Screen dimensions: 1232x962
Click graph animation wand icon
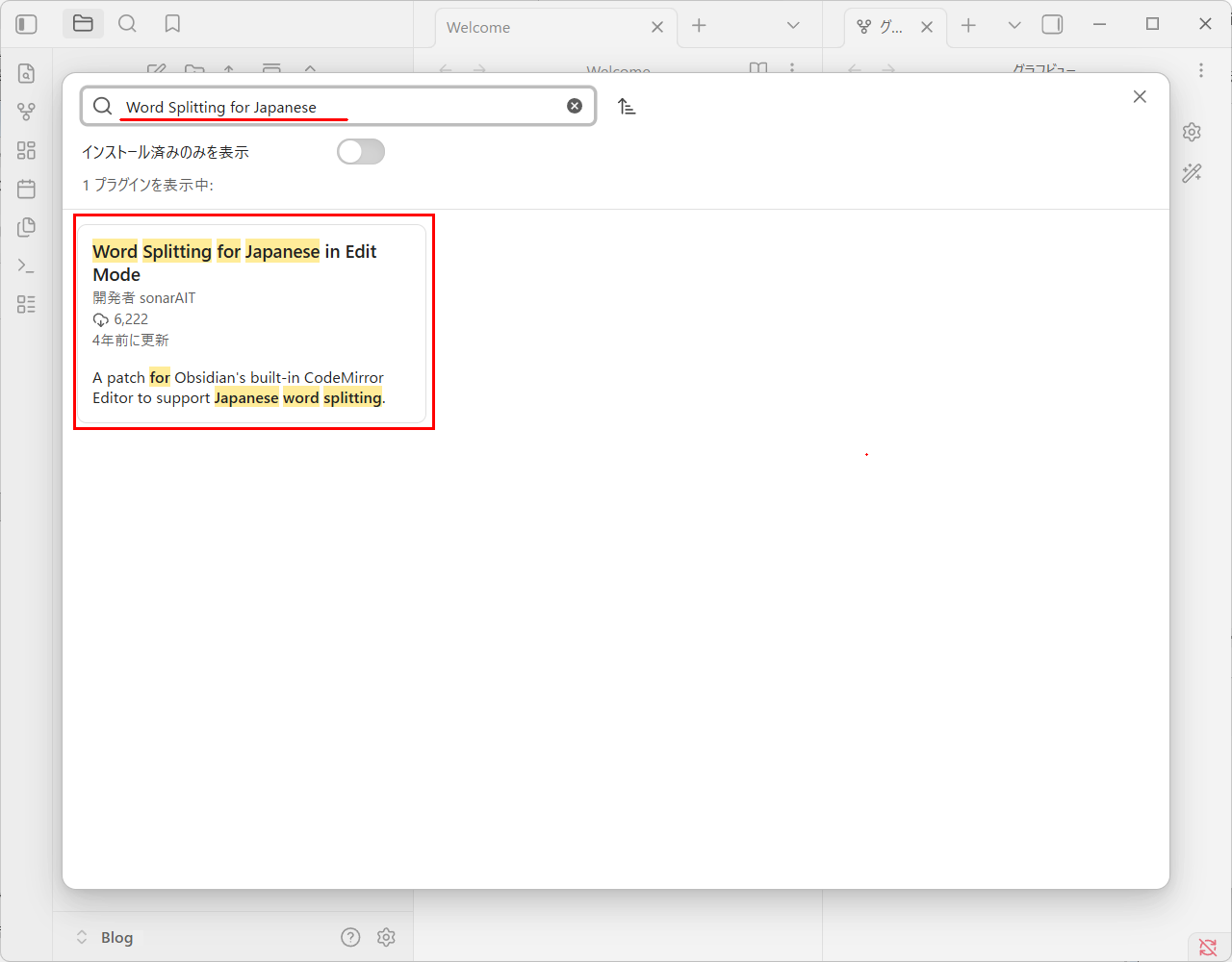[x=1192, y=173]
